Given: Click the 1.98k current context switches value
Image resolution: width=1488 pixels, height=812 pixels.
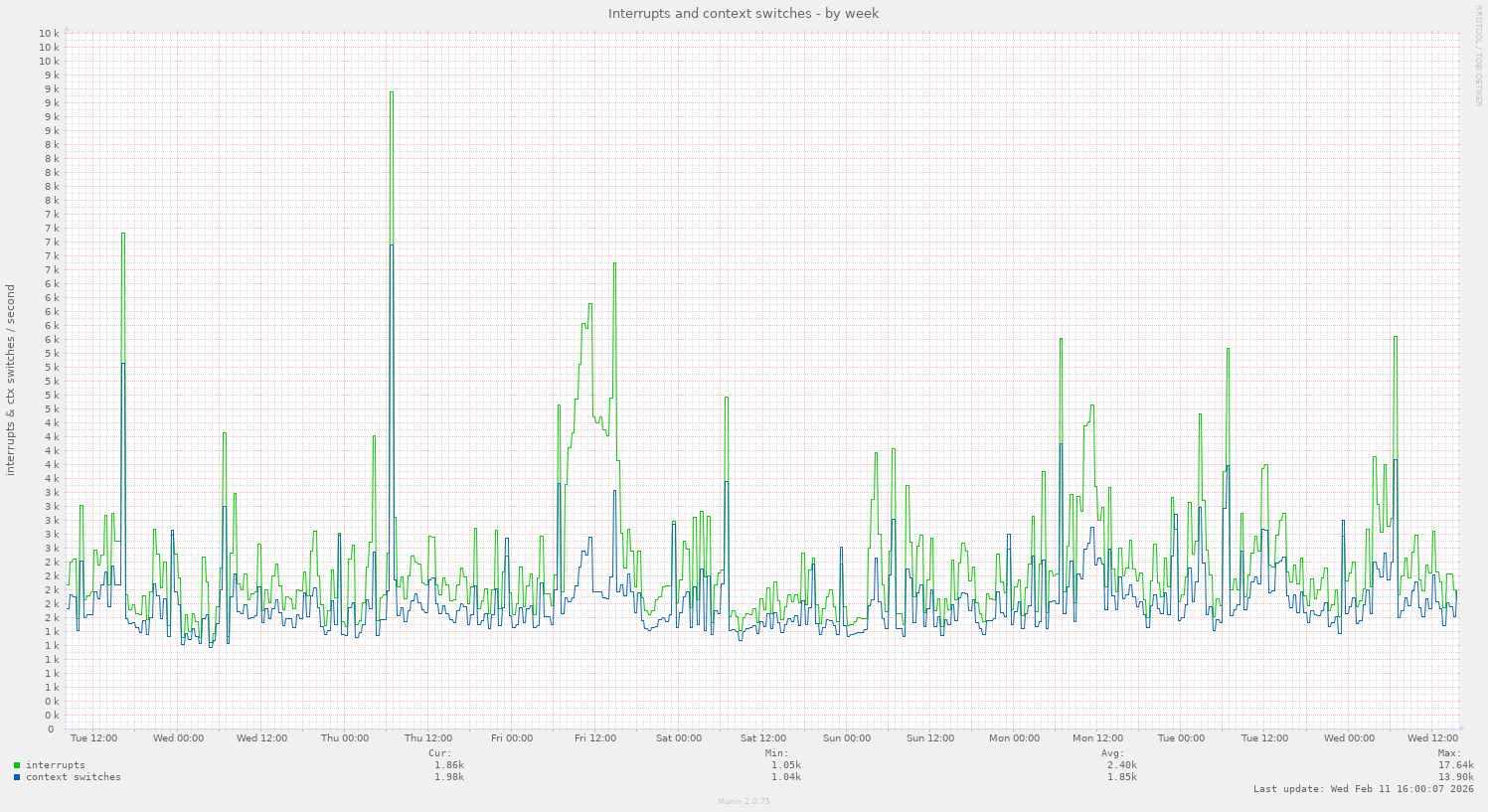Looking at the screenshot, I should [x=448, y=777].
